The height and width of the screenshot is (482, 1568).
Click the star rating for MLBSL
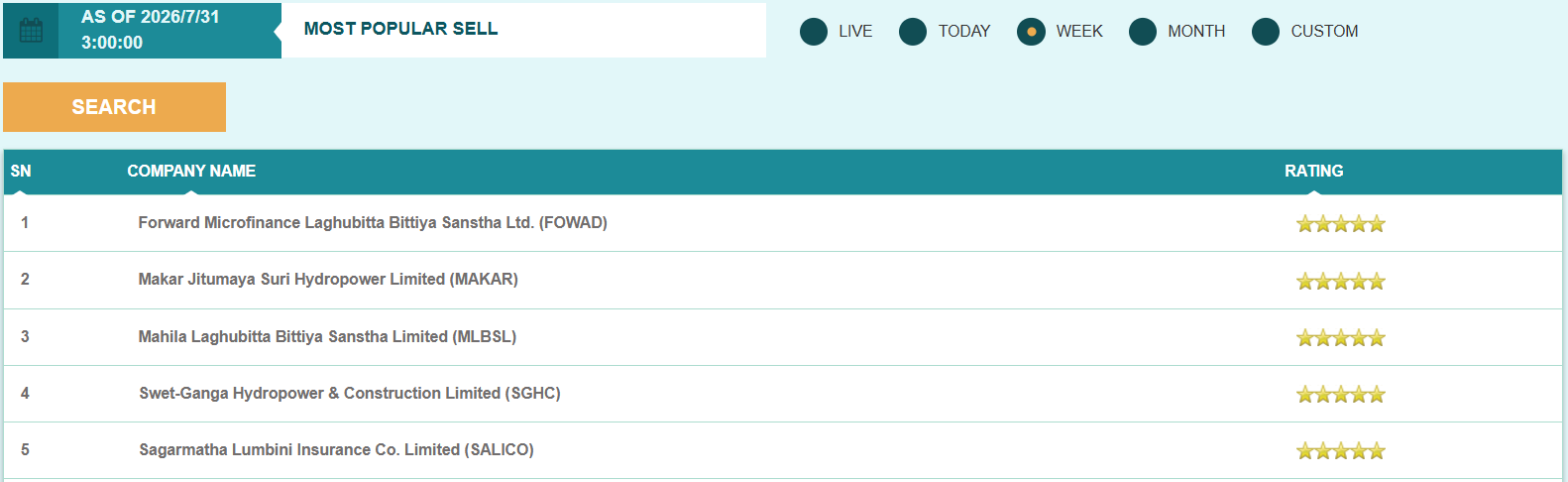click(1341, 338)
